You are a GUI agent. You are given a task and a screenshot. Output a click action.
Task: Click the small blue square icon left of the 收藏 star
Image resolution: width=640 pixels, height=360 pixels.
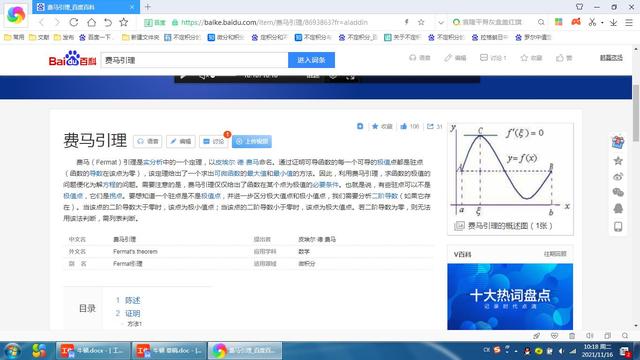click(360, 126)
